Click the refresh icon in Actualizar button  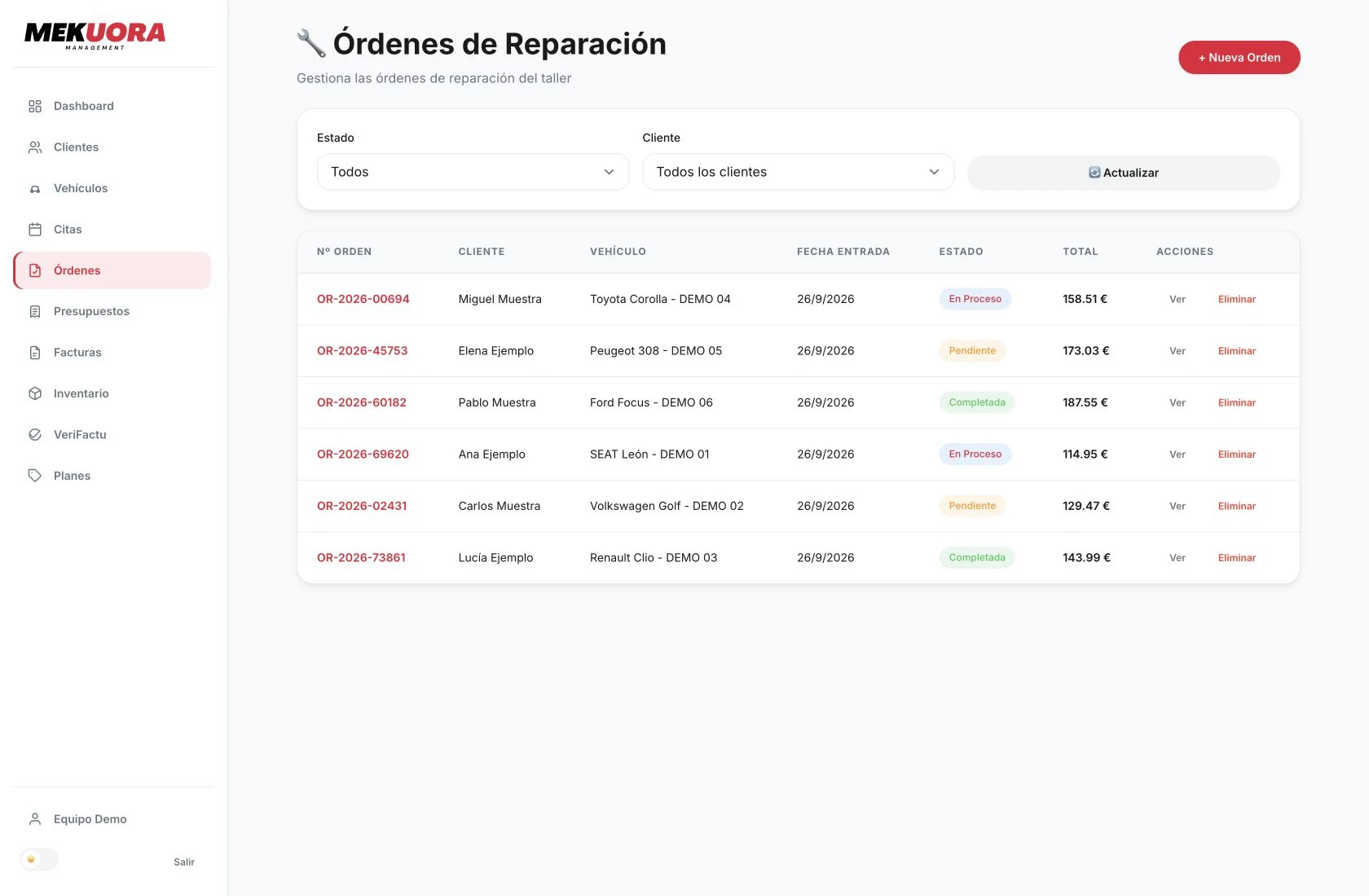[x=1094, y=173]
